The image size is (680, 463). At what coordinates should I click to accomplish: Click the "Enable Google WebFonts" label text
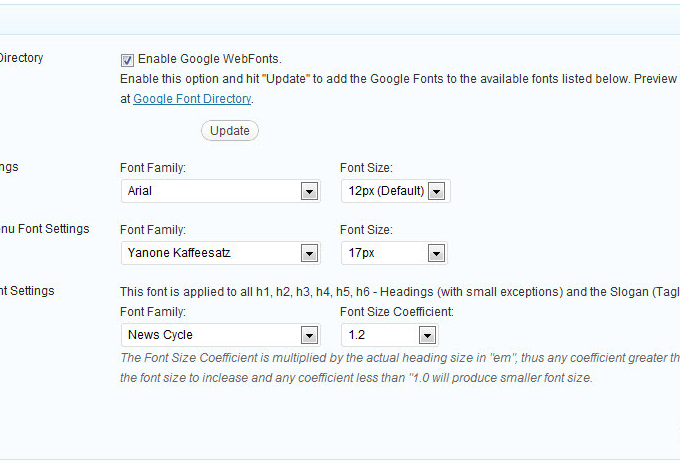(x=216, y=59)
